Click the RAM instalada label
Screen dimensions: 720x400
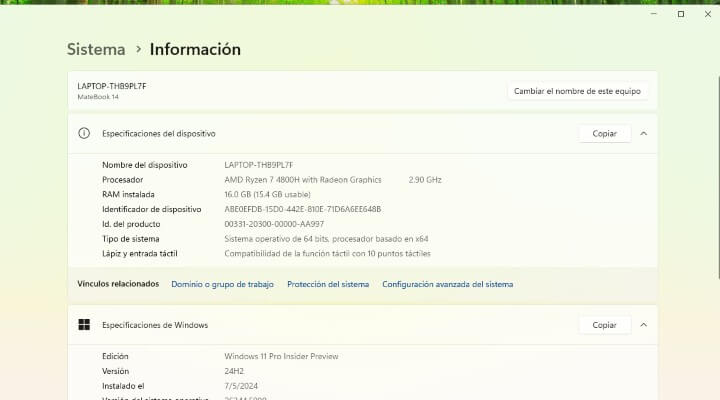[x=128, y=194]
